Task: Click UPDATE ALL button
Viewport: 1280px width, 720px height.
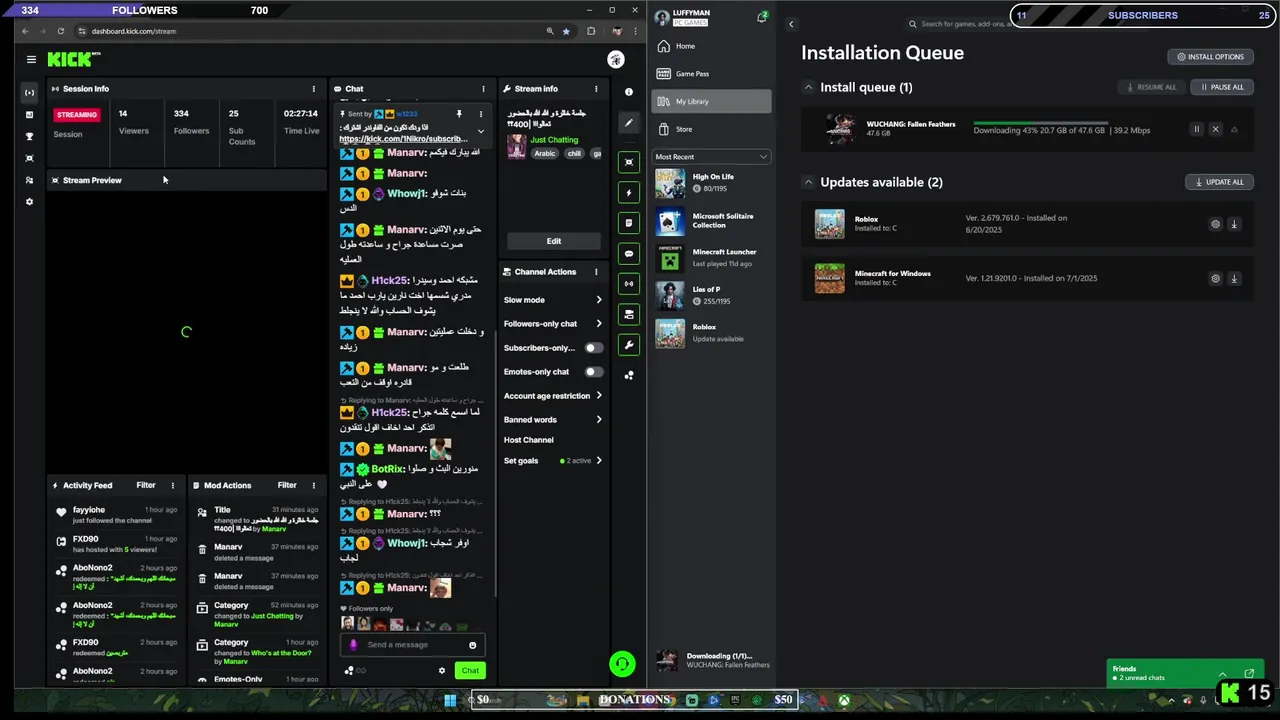Action: [1219, 182]
